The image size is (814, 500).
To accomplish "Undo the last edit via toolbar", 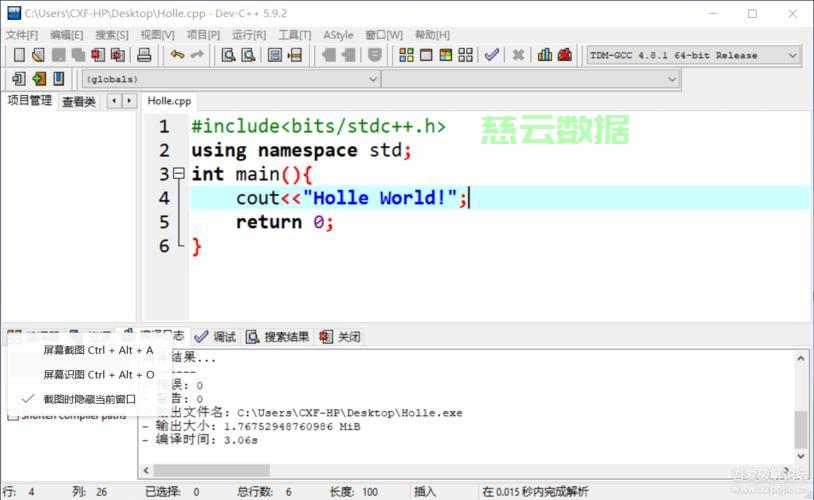I will tap(178, 55).
